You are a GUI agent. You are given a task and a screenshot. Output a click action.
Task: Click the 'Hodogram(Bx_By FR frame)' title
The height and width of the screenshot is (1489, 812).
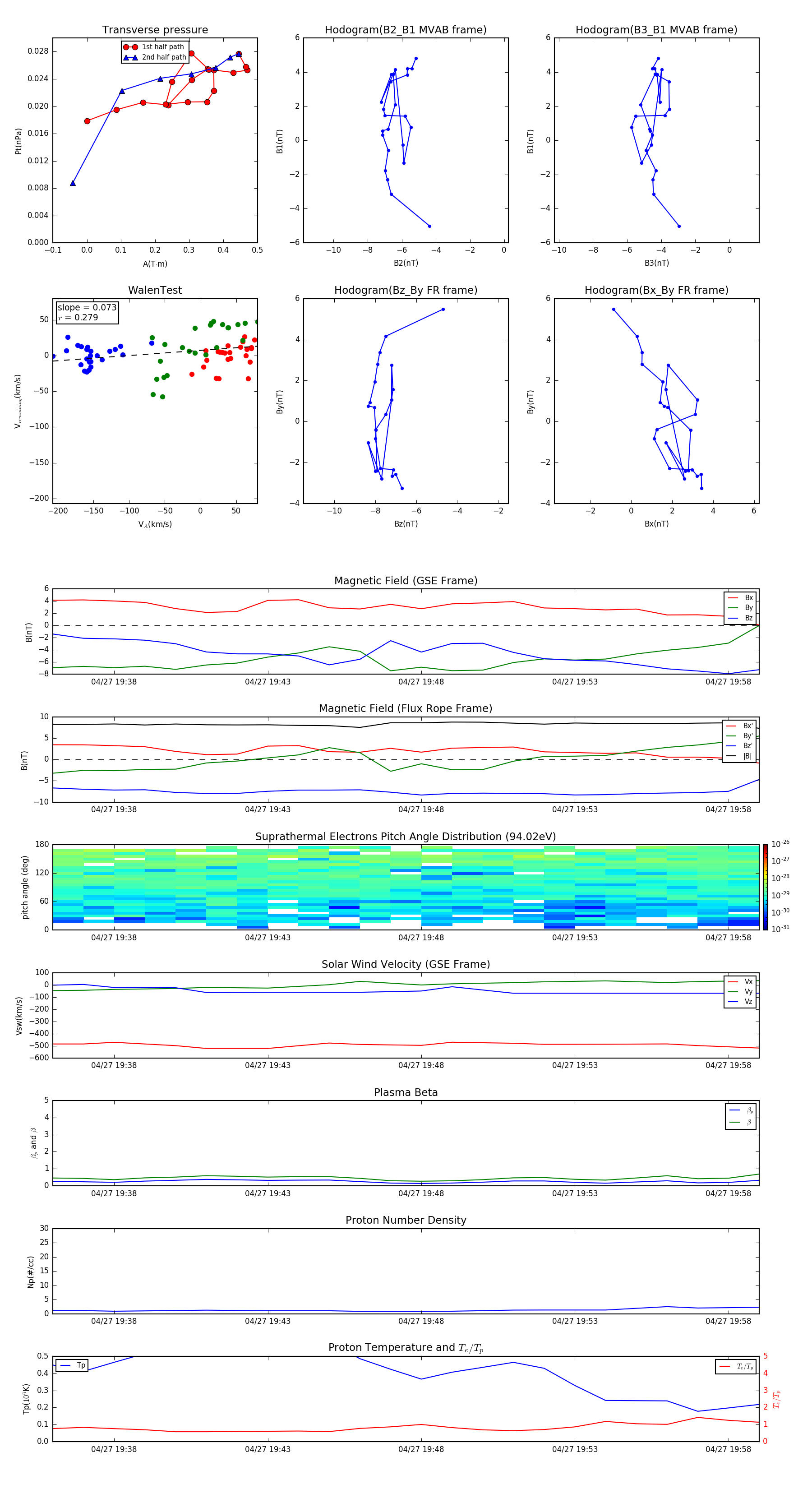(656, 290)
